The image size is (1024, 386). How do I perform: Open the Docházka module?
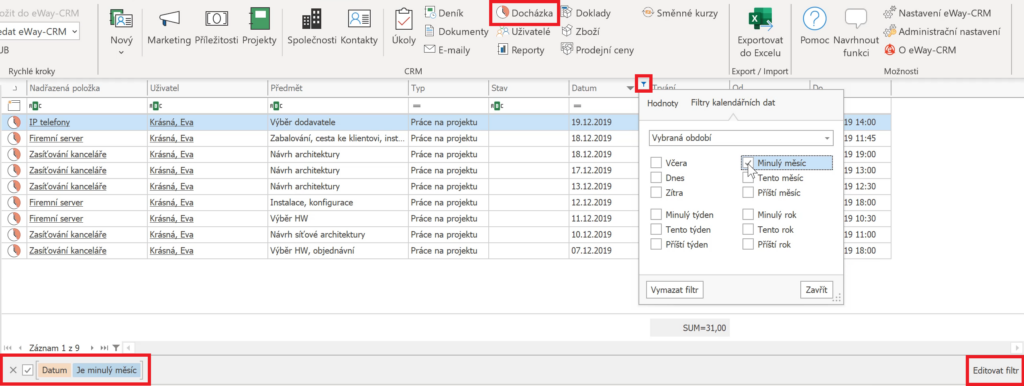click(525, 12)
